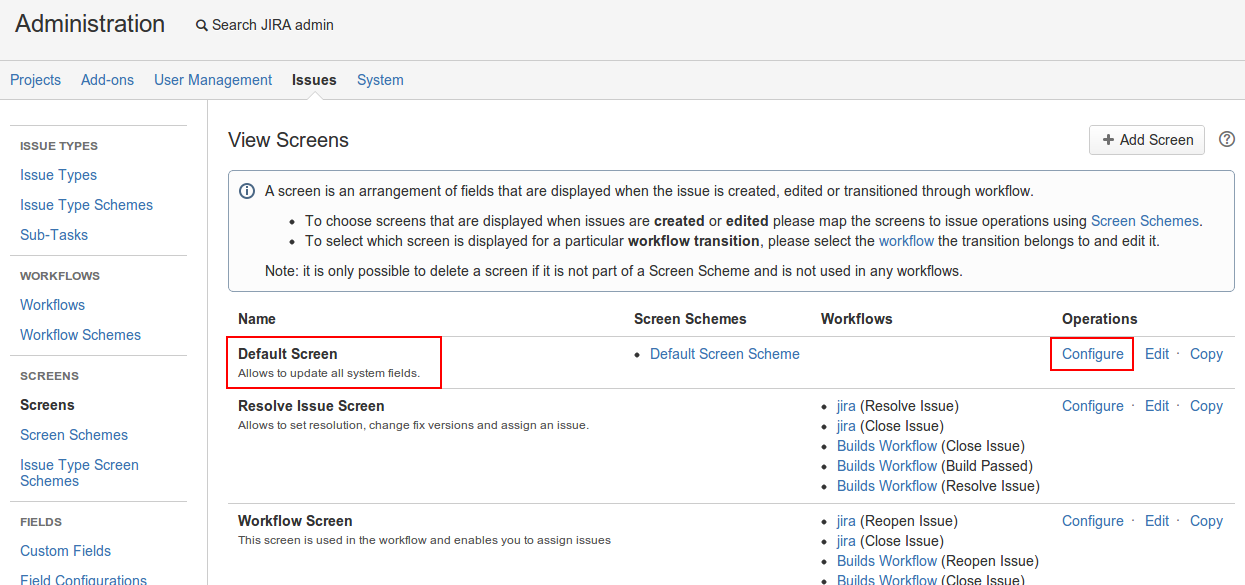Follow Screen Schemes link in info box
The width and height of the screenshot is (1245, 585).
tap(1144, 221)
